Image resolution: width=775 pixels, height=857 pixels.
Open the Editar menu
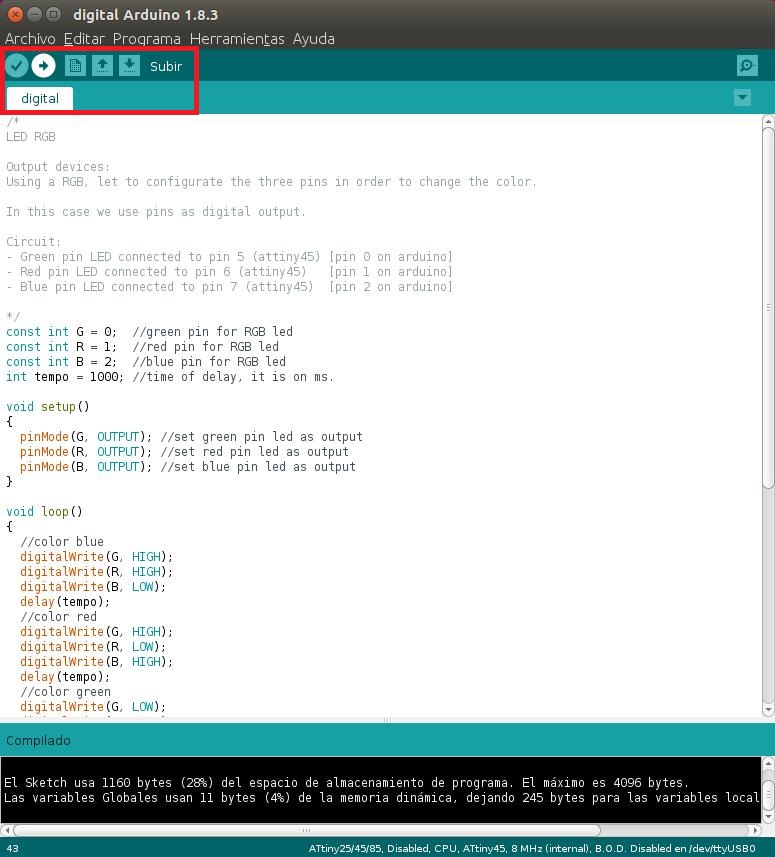coord(84,39)
